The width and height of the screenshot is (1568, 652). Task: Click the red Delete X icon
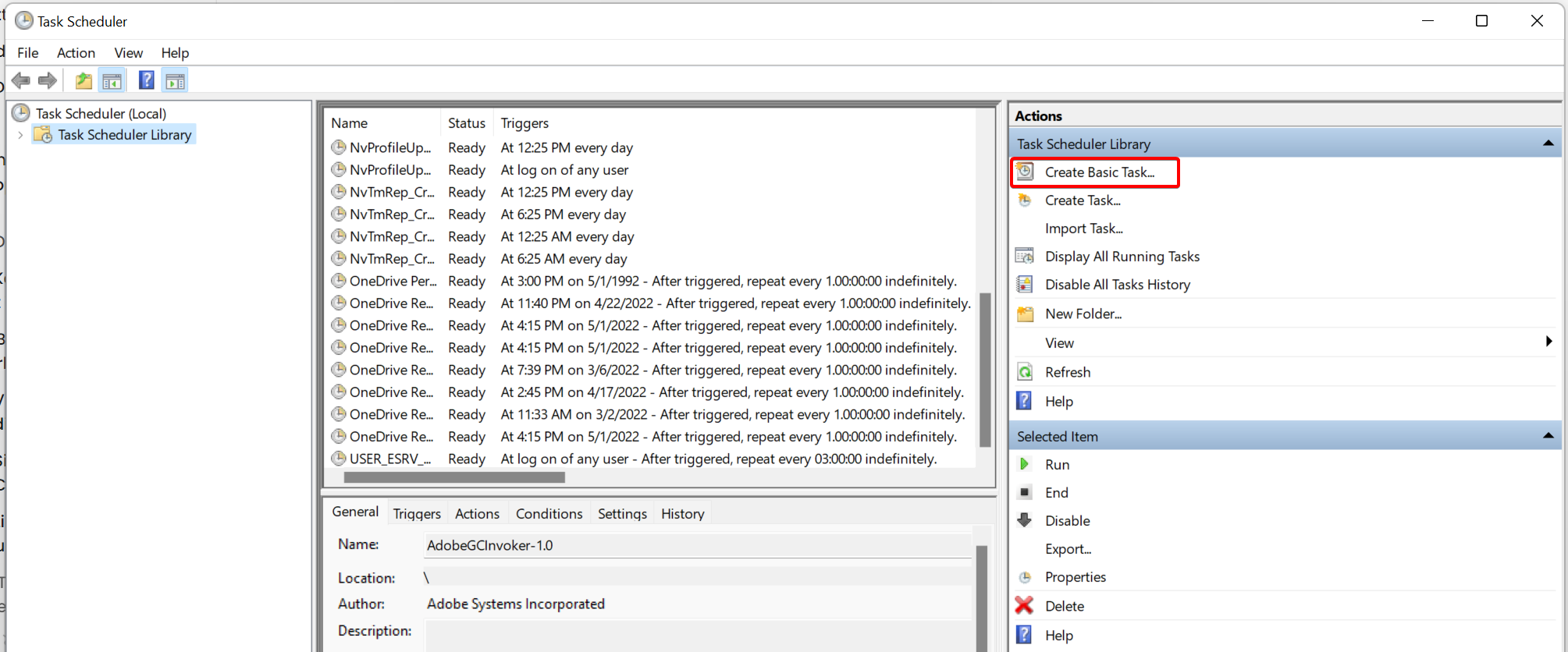tap(1024, 605)
